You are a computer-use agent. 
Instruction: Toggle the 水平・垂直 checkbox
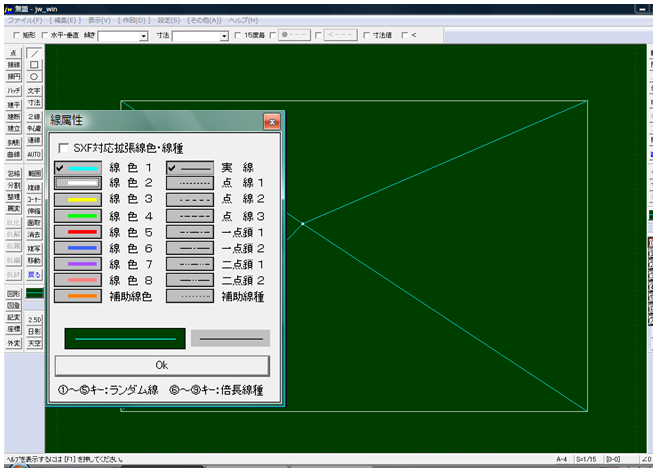point(47,35)
